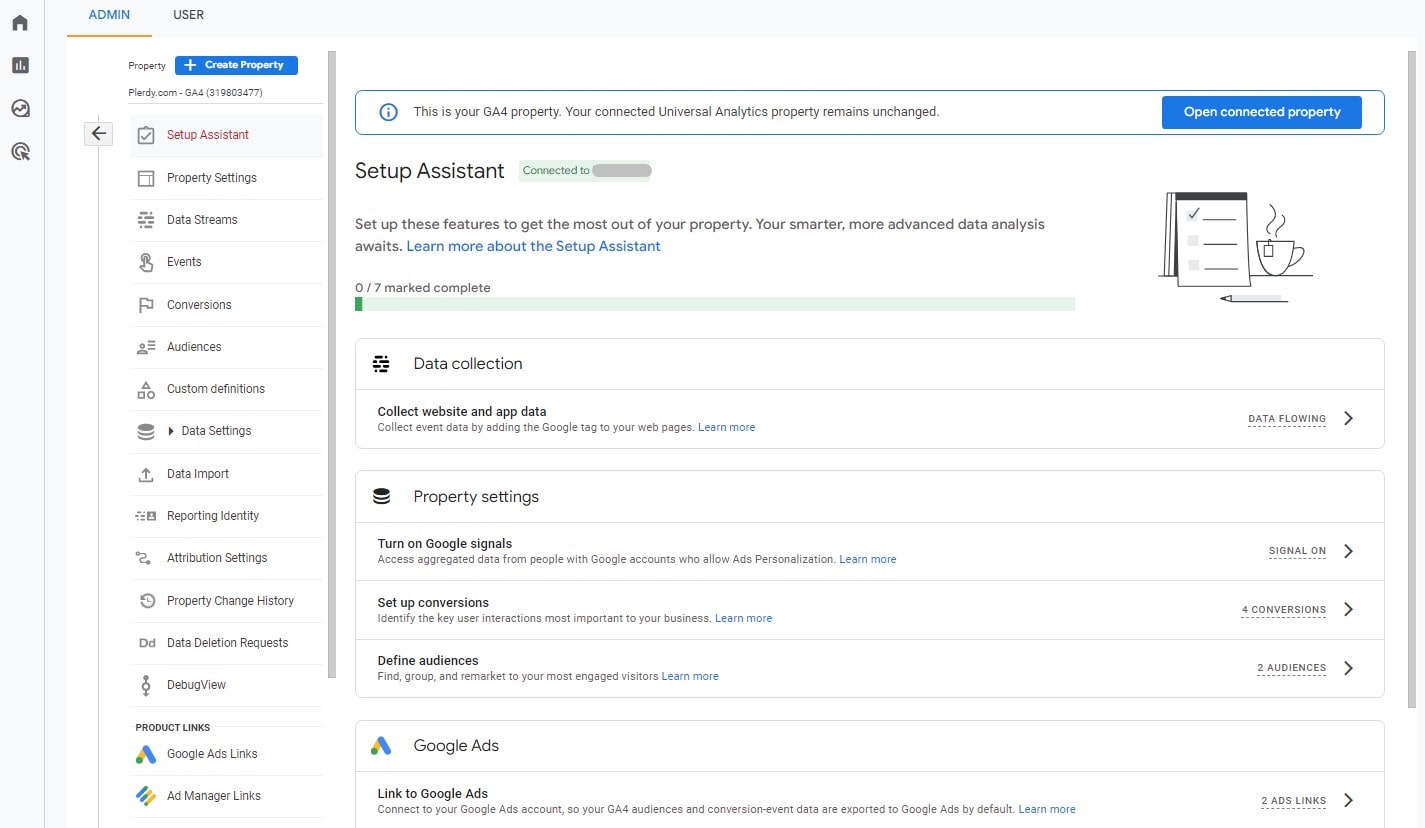Screen dimensions: 1425x828
Task: Click the Data Settings database icon
Action: (x=146, y=431)
